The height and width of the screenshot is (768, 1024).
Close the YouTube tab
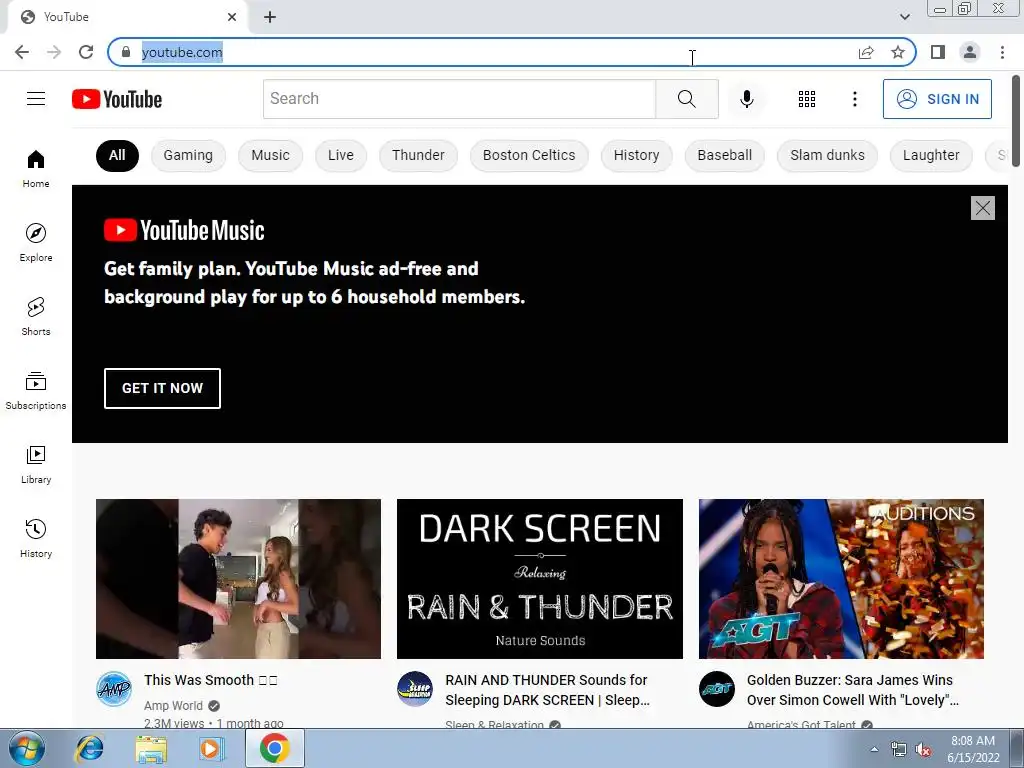[232, 17]
